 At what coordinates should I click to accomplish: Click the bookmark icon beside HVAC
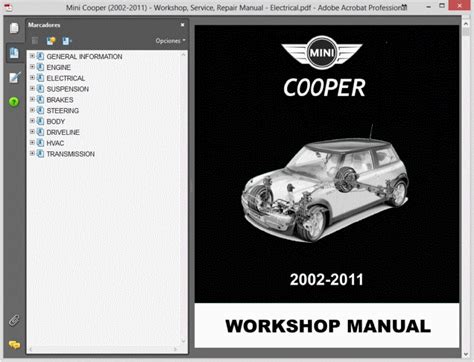click(x=40, y=143)
